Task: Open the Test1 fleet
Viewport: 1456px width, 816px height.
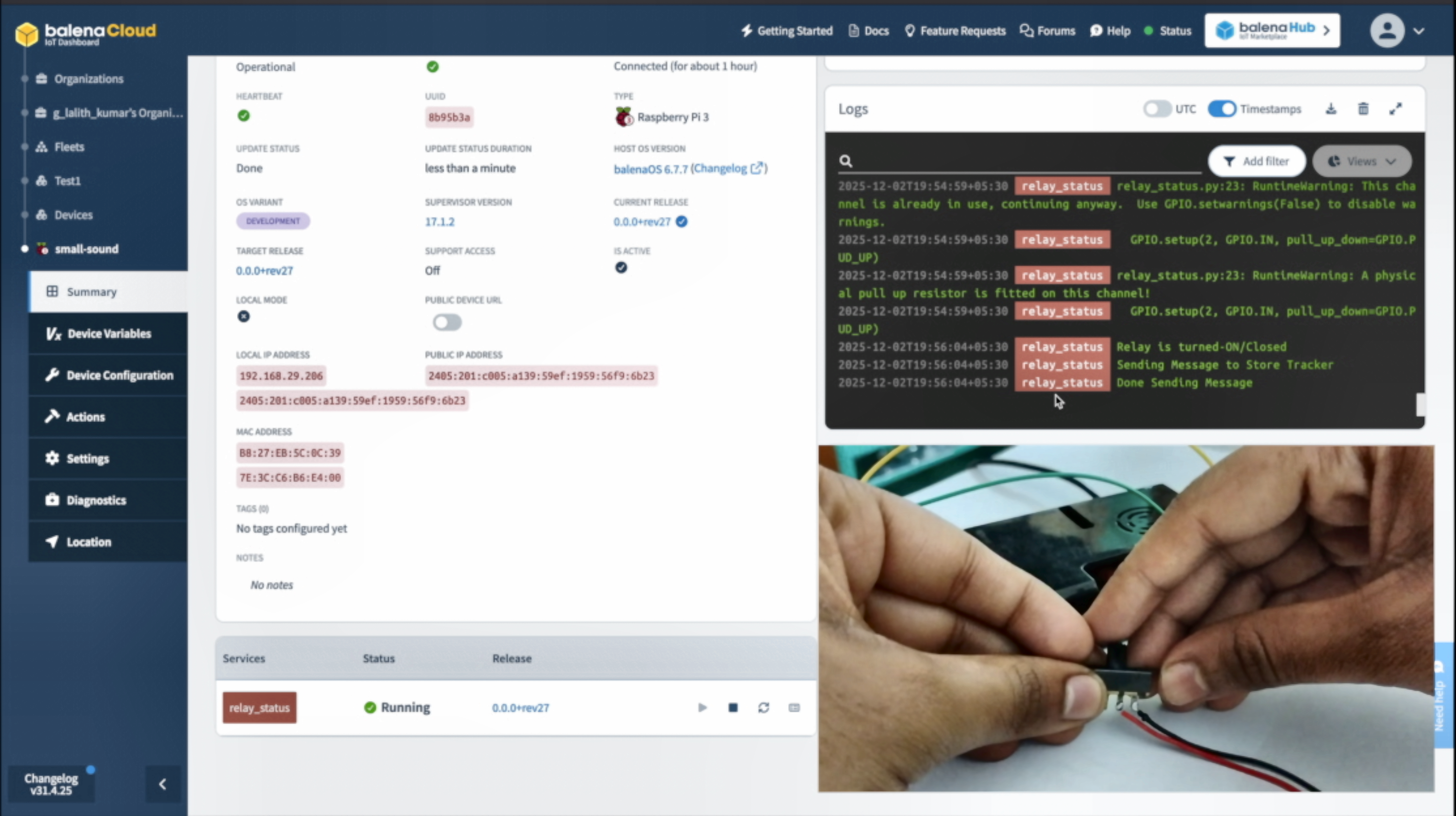Action: [x=58, y=181]
